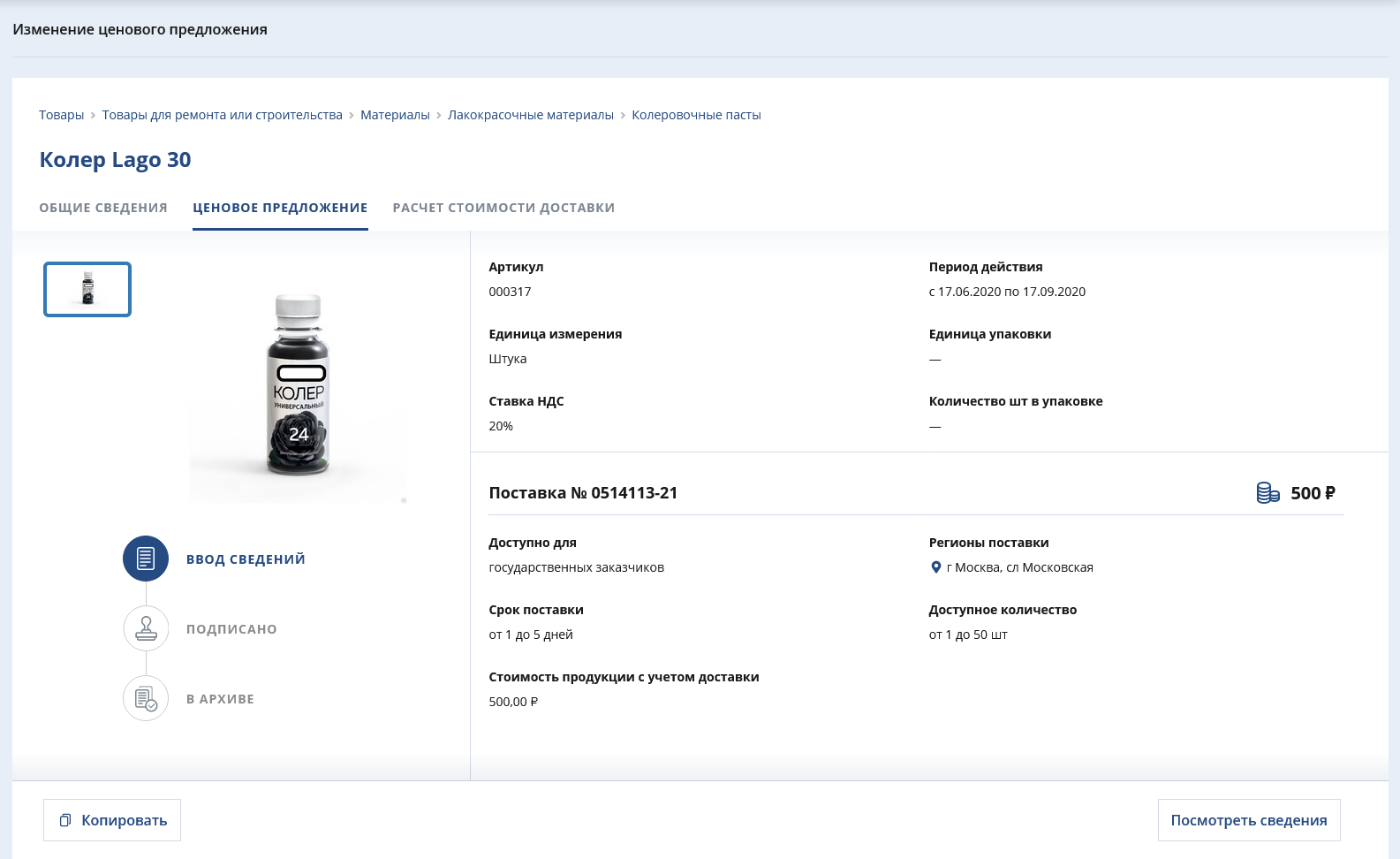The image size is (1400, 859).
Task: Click 'Количество шт в упаковке' label
Action: (1016, 401)
